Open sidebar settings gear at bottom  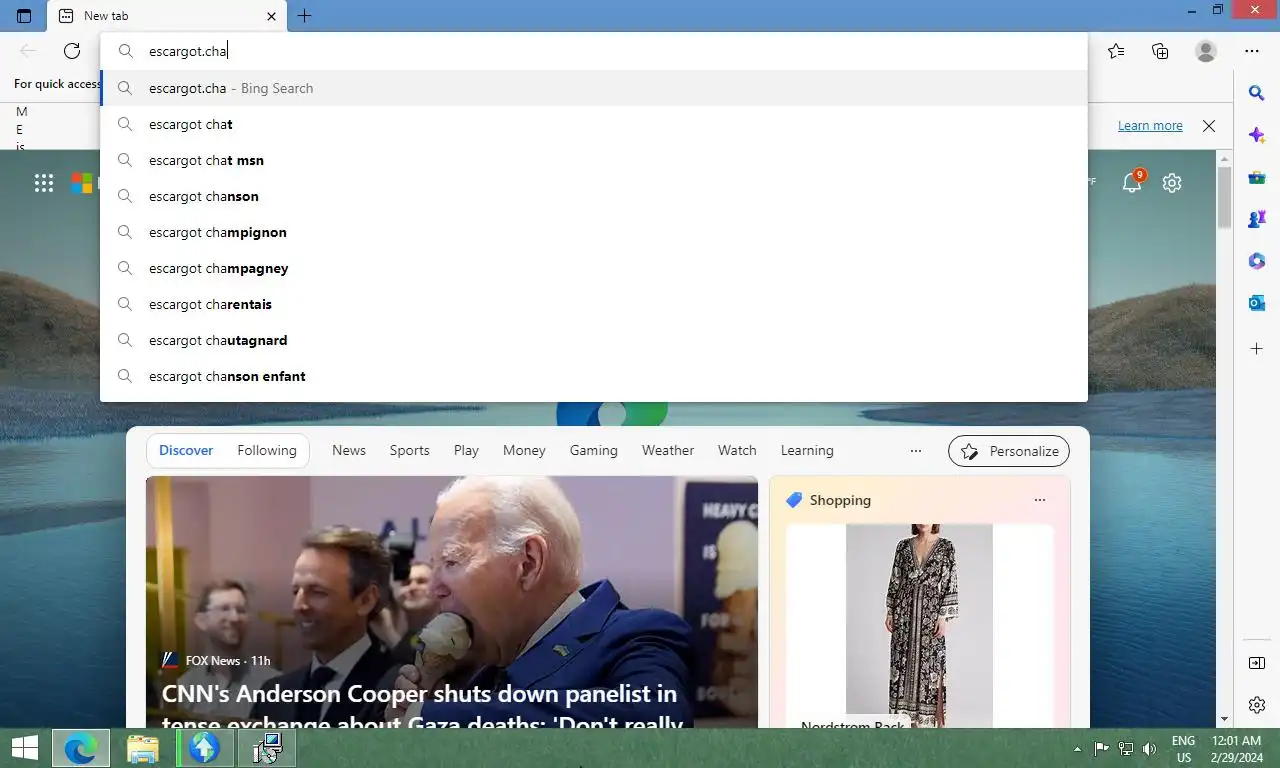[1257, 705]
